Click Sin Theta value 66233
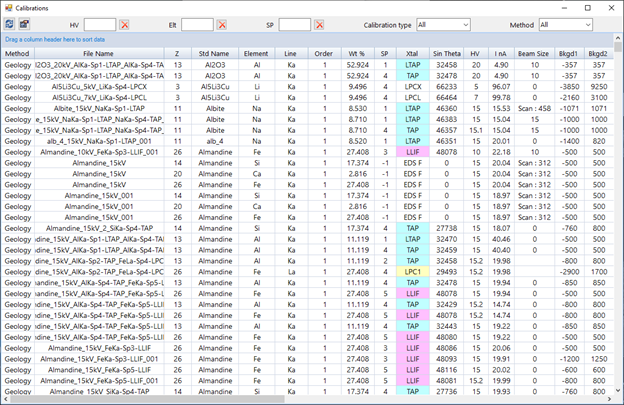 447,87
